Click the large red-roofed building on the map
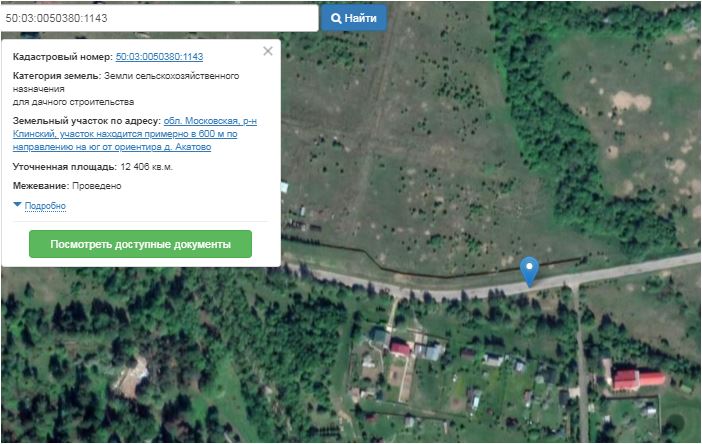Image resolution: width=702 pixels, height=444 pixels. tap(637, 378)
